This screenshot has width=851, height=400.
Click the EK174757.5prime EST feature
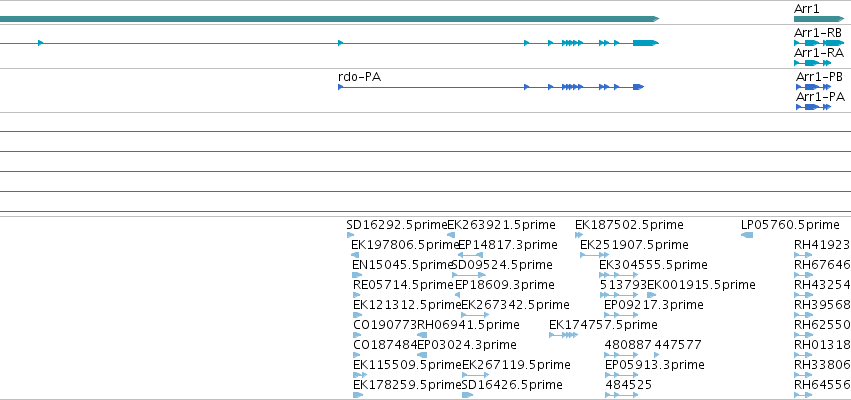click(x=563, y=335)
